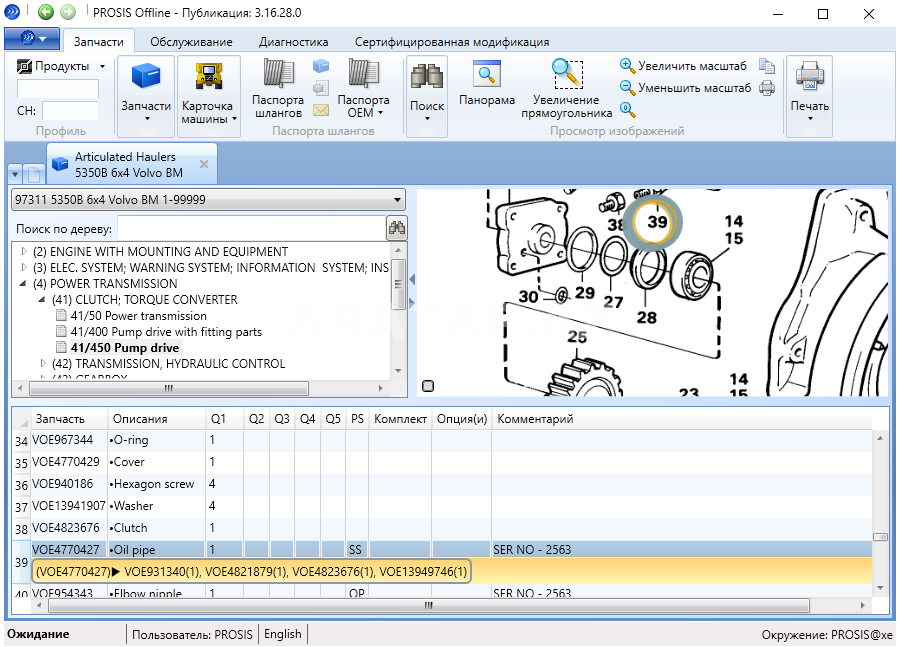
Task: Click the binoculars button next to tree search
Action: pos(397,228)
